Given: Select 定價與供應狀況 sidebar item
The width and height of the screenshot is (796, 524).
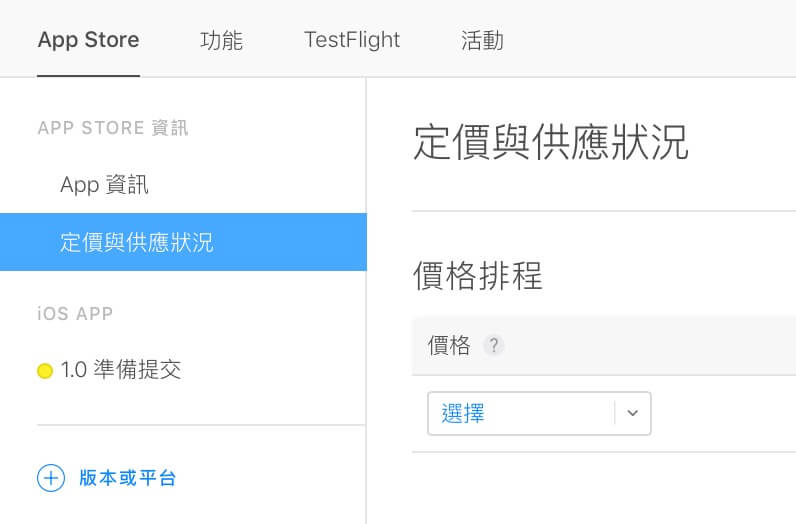Looking at the screenshot, I should point(137,242).
